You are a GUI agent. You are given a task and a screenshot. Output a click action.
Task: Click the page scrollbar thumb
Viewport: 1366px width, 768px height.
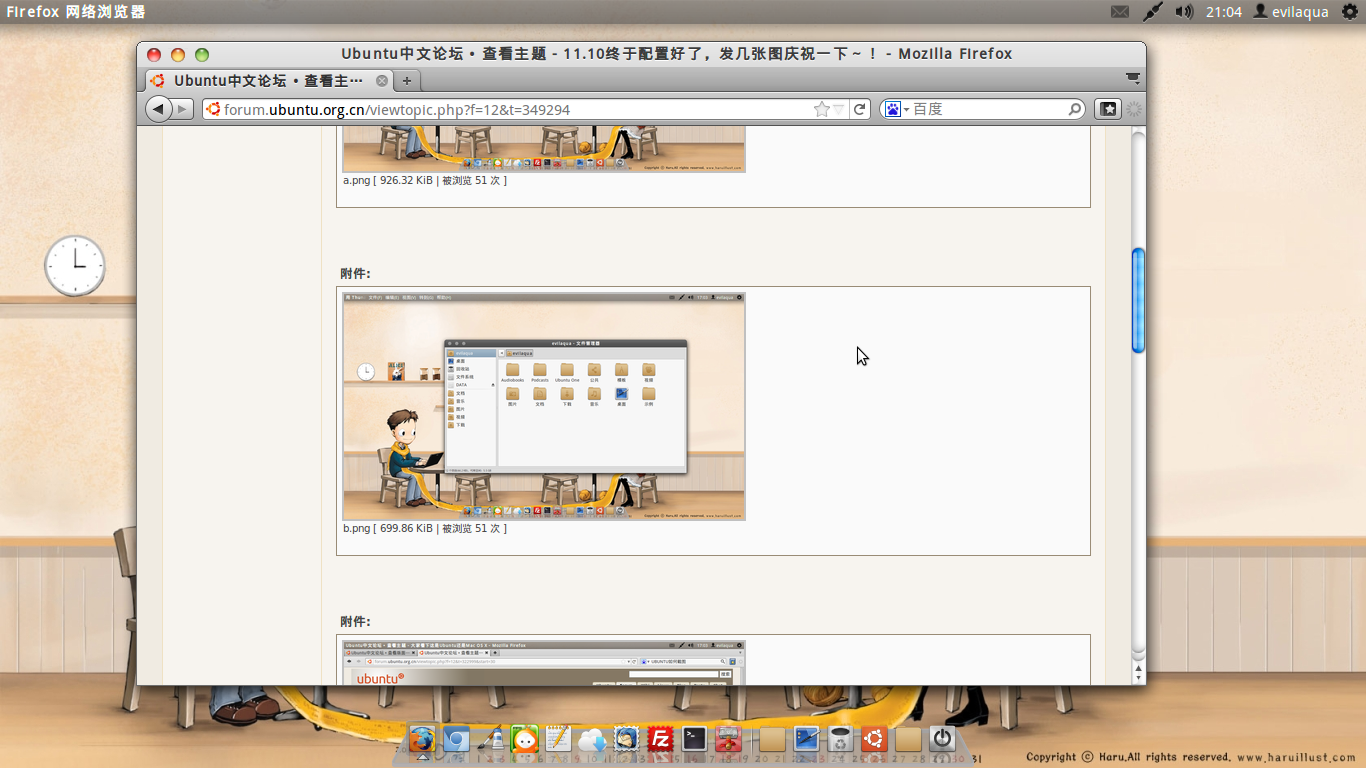[x=1138, y=300]
